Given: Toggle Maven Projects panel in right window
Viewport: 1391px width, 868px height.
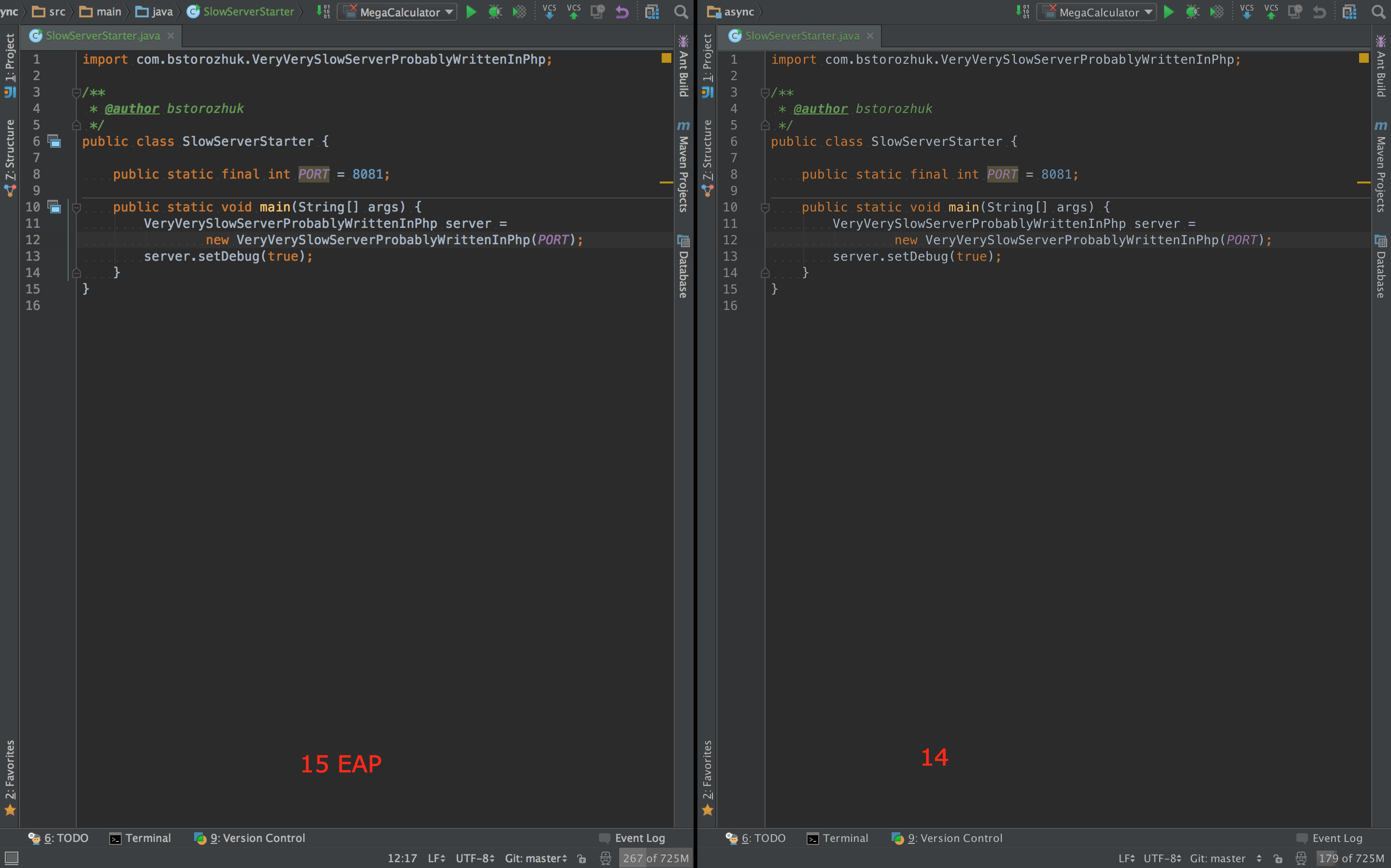Looking at the screenshot, I should 1381,167.
